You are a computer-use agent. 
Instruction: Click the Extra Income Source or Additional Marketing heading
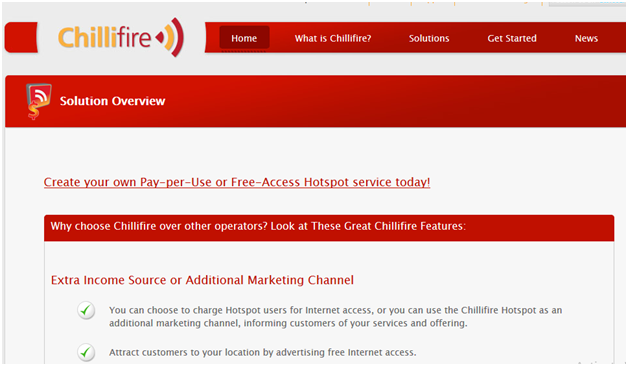pyautogui.click(x=202, y=280)
